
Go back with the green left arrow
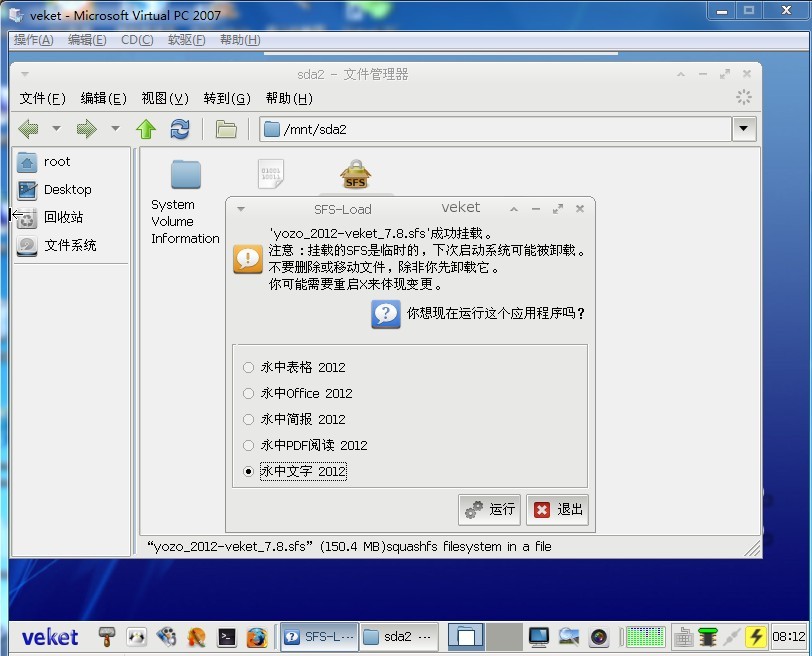28,128
